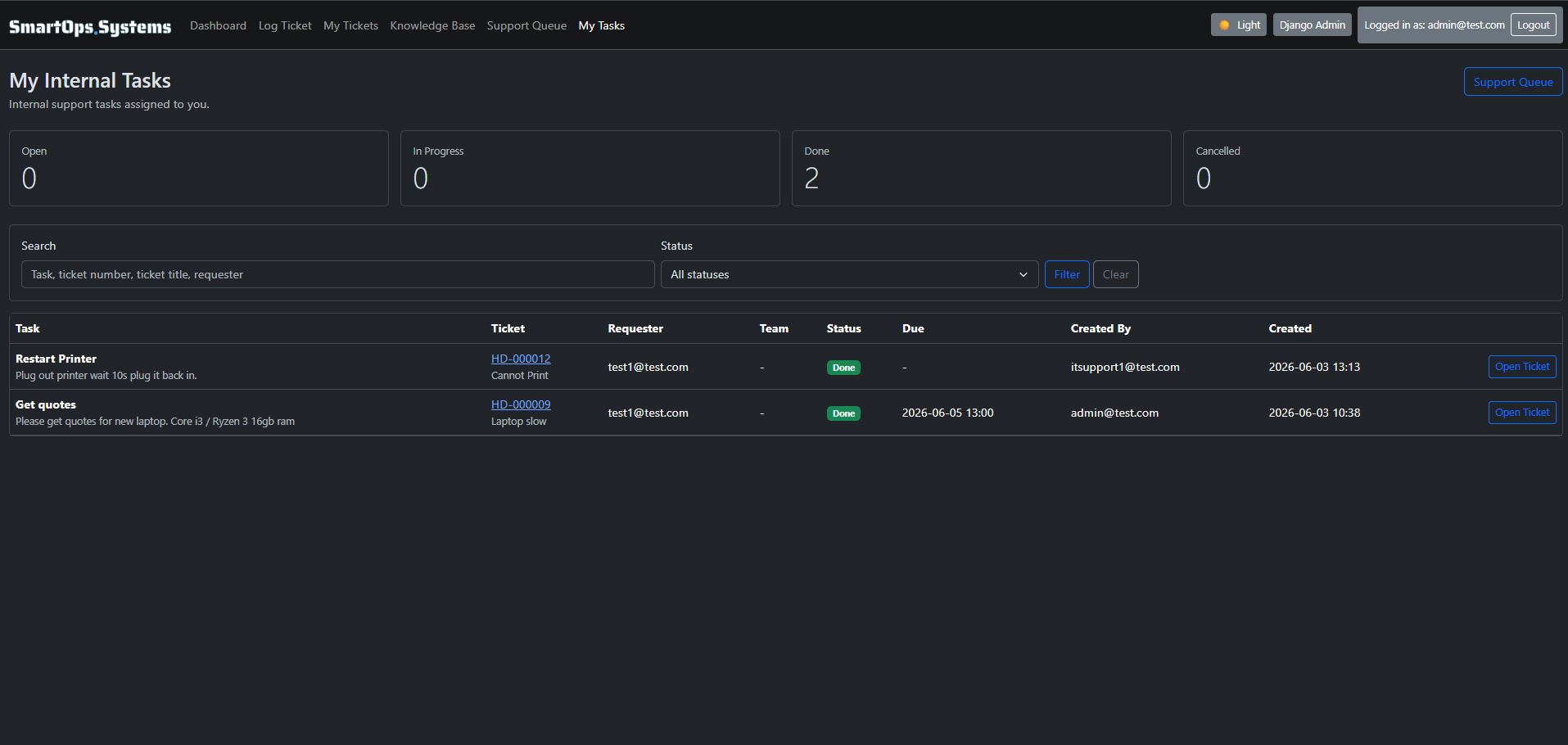
Task: Click the Requester column header
Action: (x=635, y=328)
